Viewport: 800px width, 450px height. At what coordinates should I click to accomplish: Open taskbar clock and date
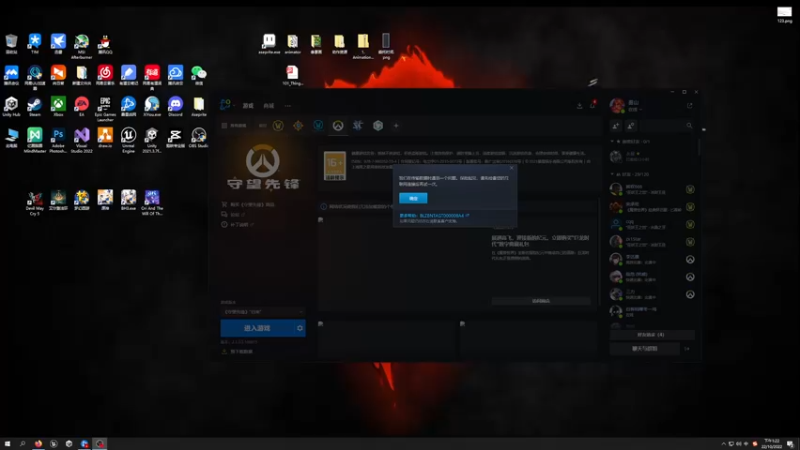(x=771, y=444)
